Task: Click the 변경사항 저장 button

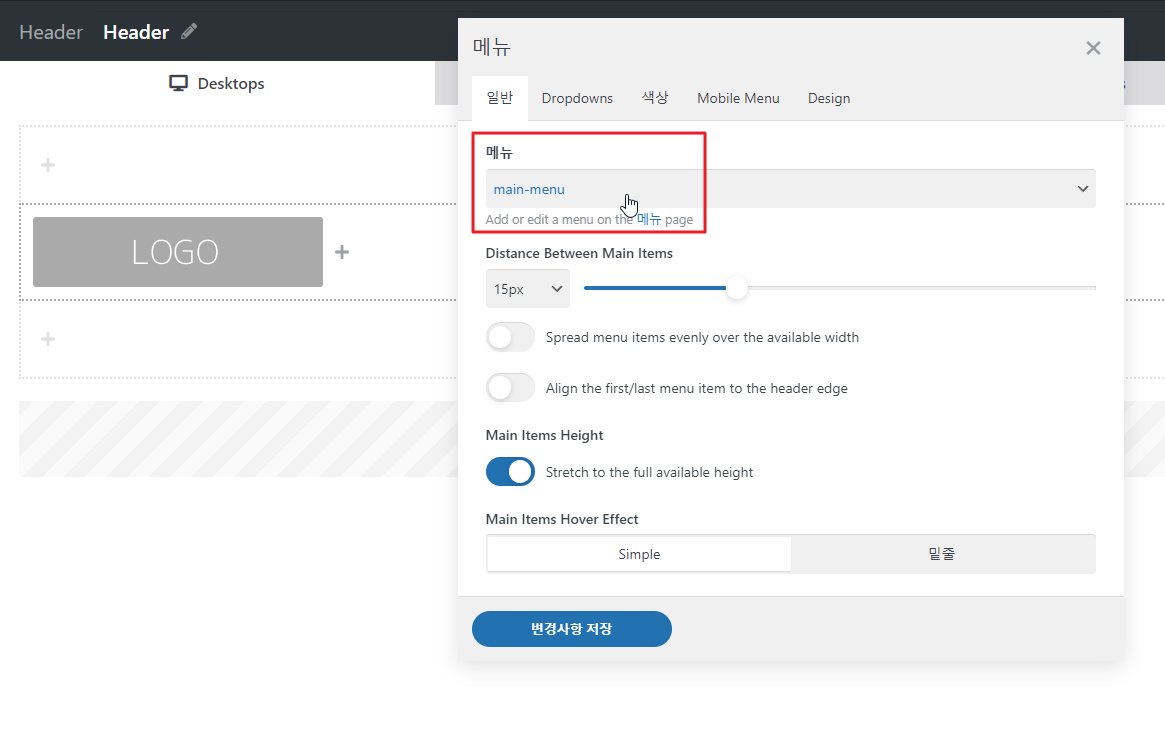Action: (571, 629)
